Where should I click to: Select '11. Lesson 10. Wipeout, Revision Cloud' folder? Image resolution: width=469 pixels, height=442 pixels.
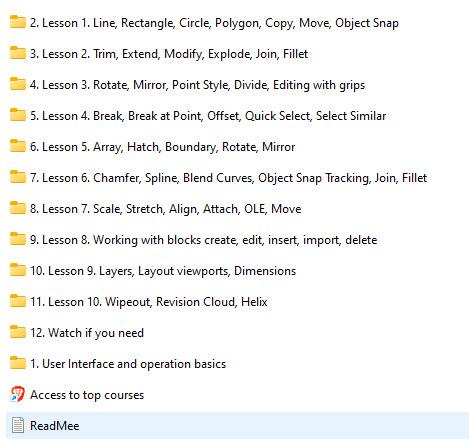pyautogui.click(x=149, y=302)
